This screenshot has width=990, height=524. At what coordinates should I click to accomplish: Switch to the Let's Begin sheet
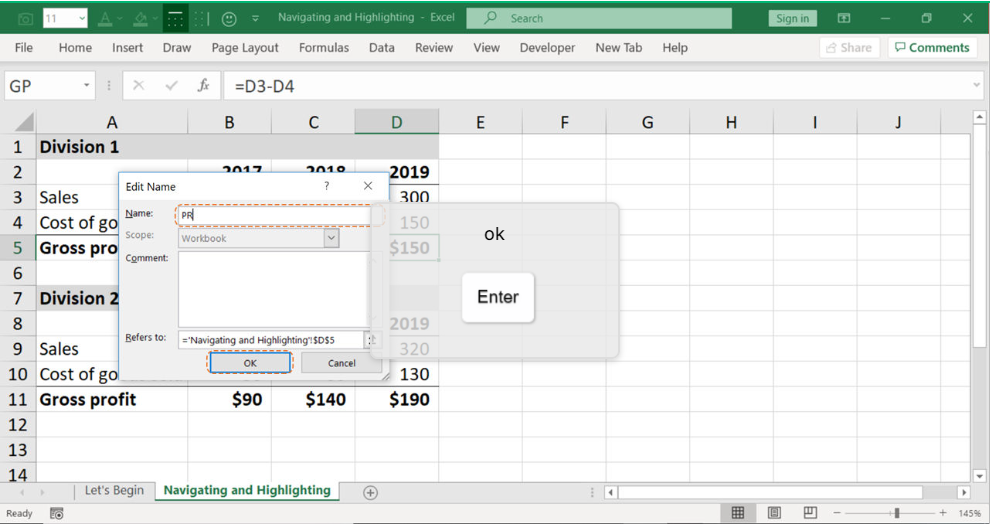114,491
